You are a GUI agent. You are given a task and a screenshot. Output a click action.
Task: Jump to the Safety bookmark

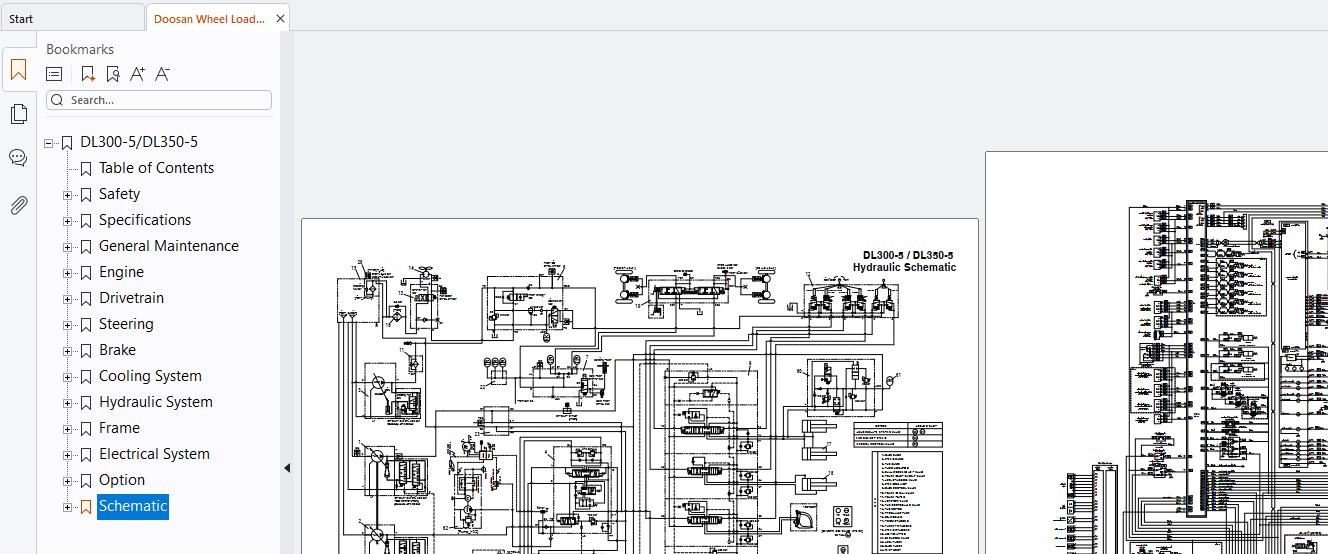click(119, 194)
